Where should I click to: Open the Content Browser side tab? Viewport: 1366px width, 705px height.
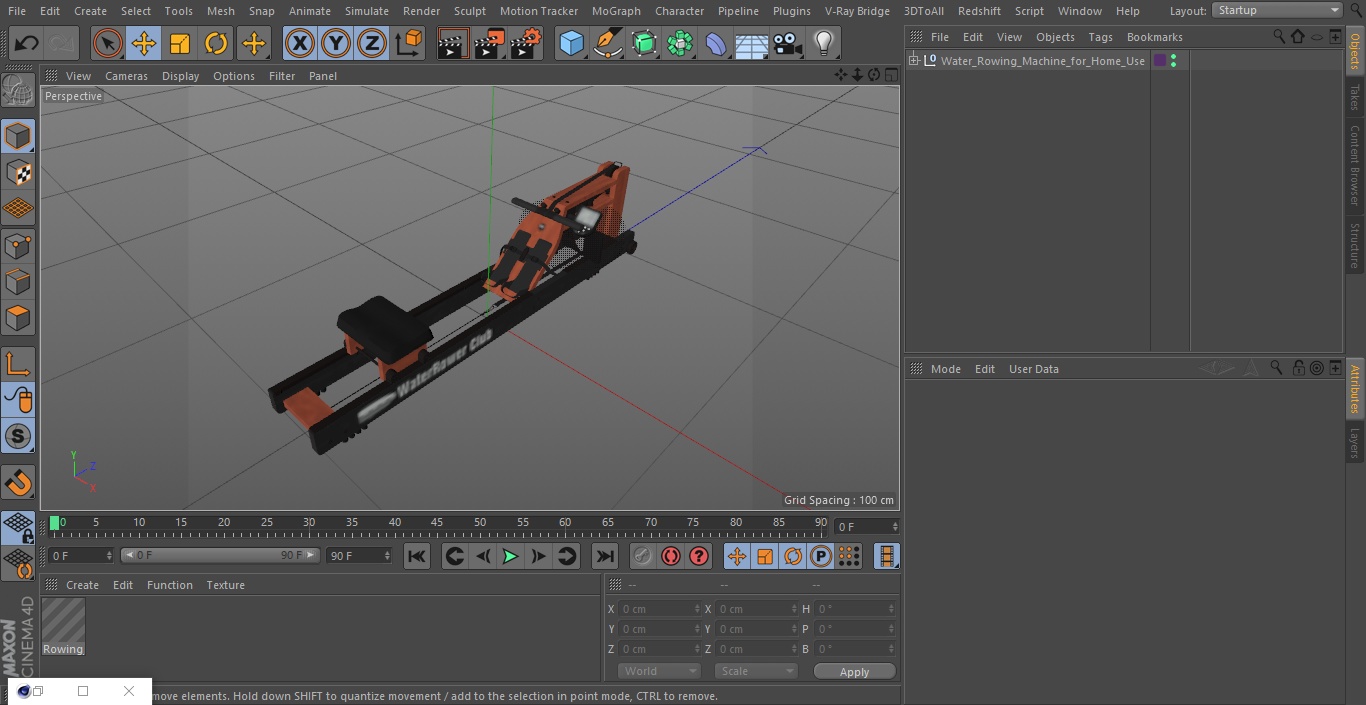pos(1355,166)
